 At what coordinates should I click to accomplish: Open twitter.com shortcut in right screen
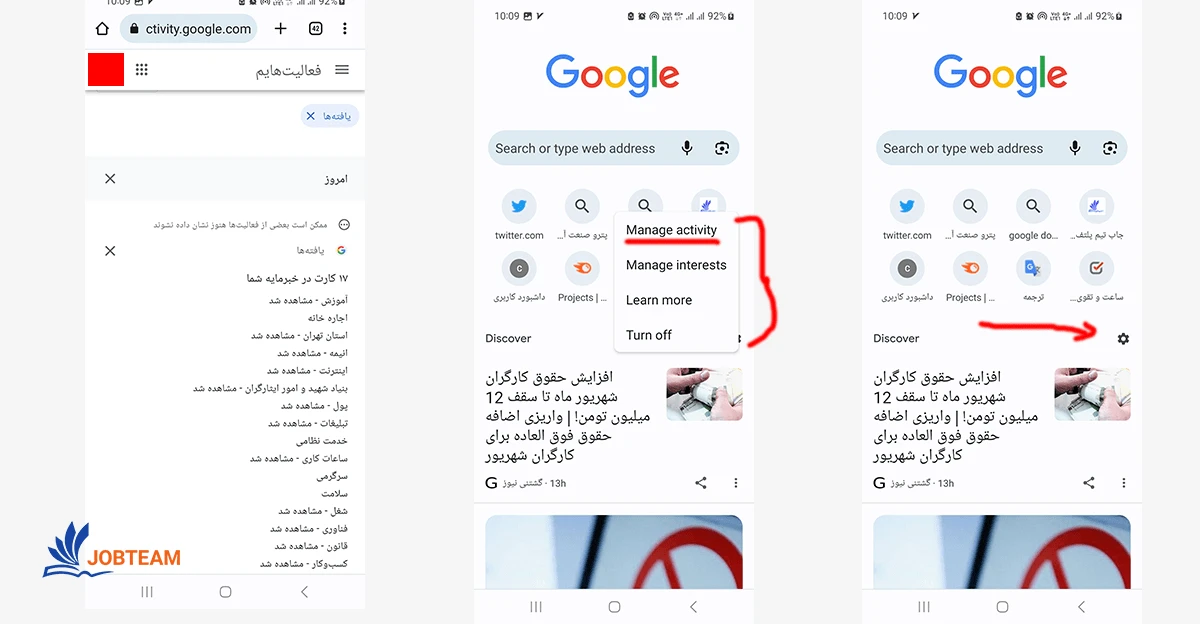click(907, 216)
